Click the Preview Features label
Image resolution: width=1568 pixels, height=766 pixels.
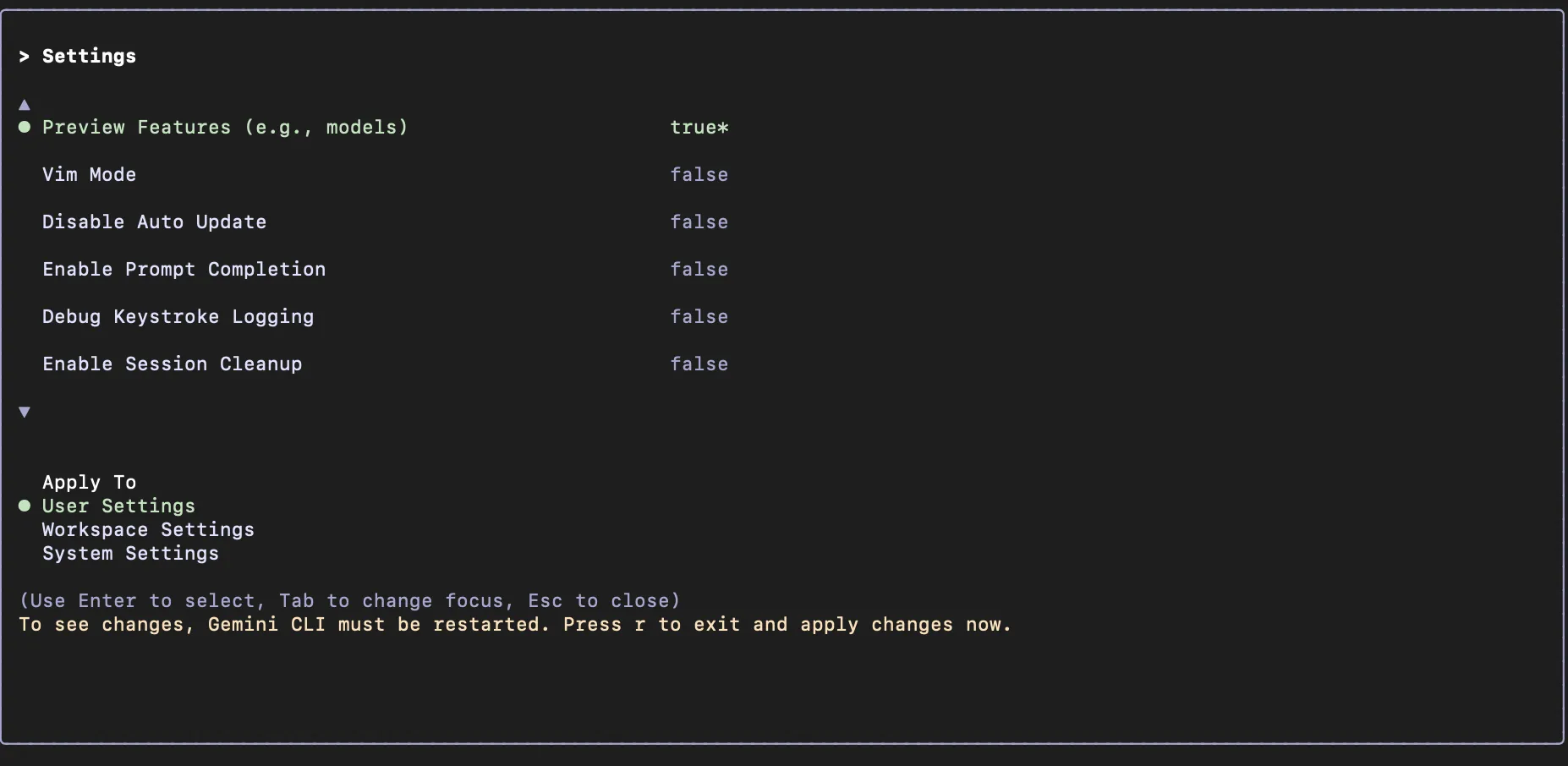(x=225, y=127)
